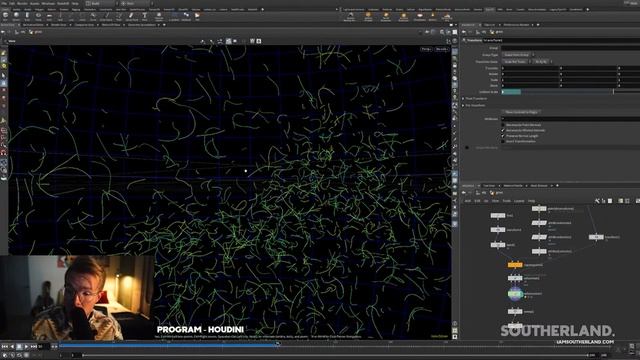Select the Torus shelf tool
The width and height of the screenshot is (640, 360).
point(38,16)
